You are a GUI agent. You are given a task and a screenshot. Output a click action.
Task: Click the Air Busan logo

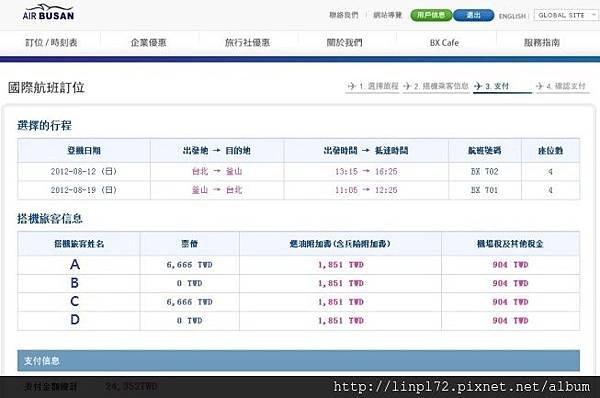pos(48,13)
